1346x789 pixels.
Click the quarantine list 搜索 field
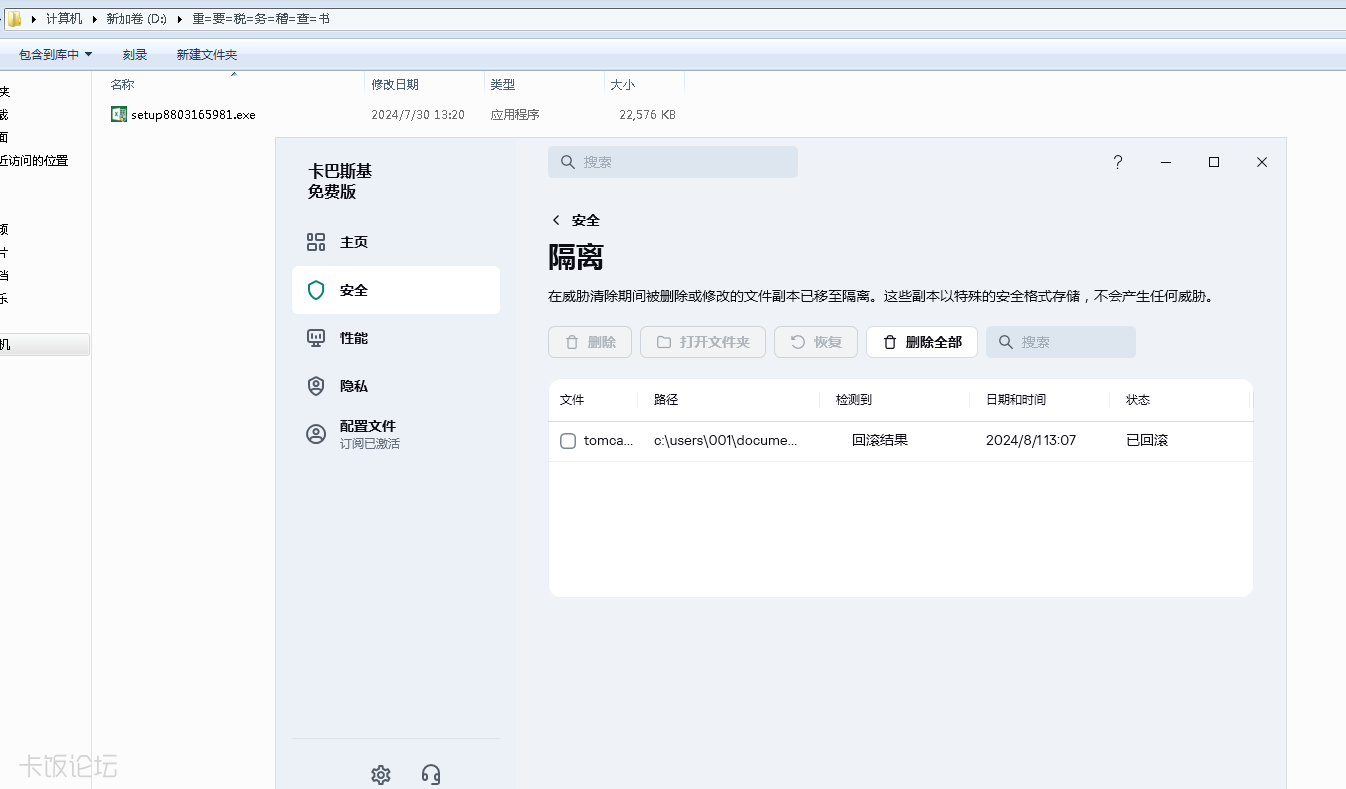point(1061,342)
